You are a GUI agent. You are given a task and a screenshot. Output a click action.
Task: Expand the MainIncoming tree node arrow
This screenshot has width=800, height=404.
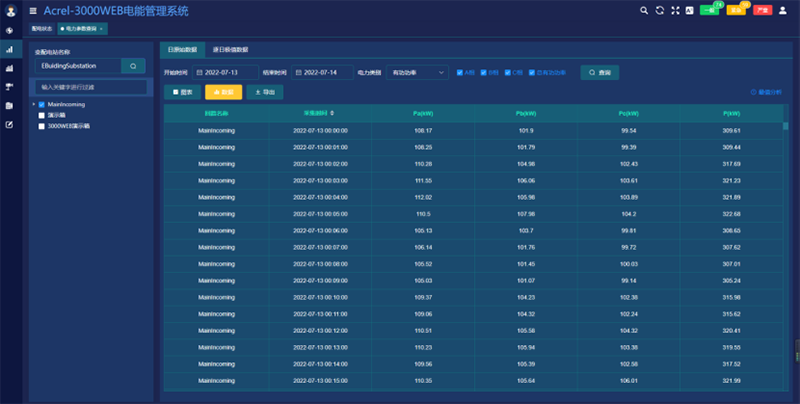point(33,104)
